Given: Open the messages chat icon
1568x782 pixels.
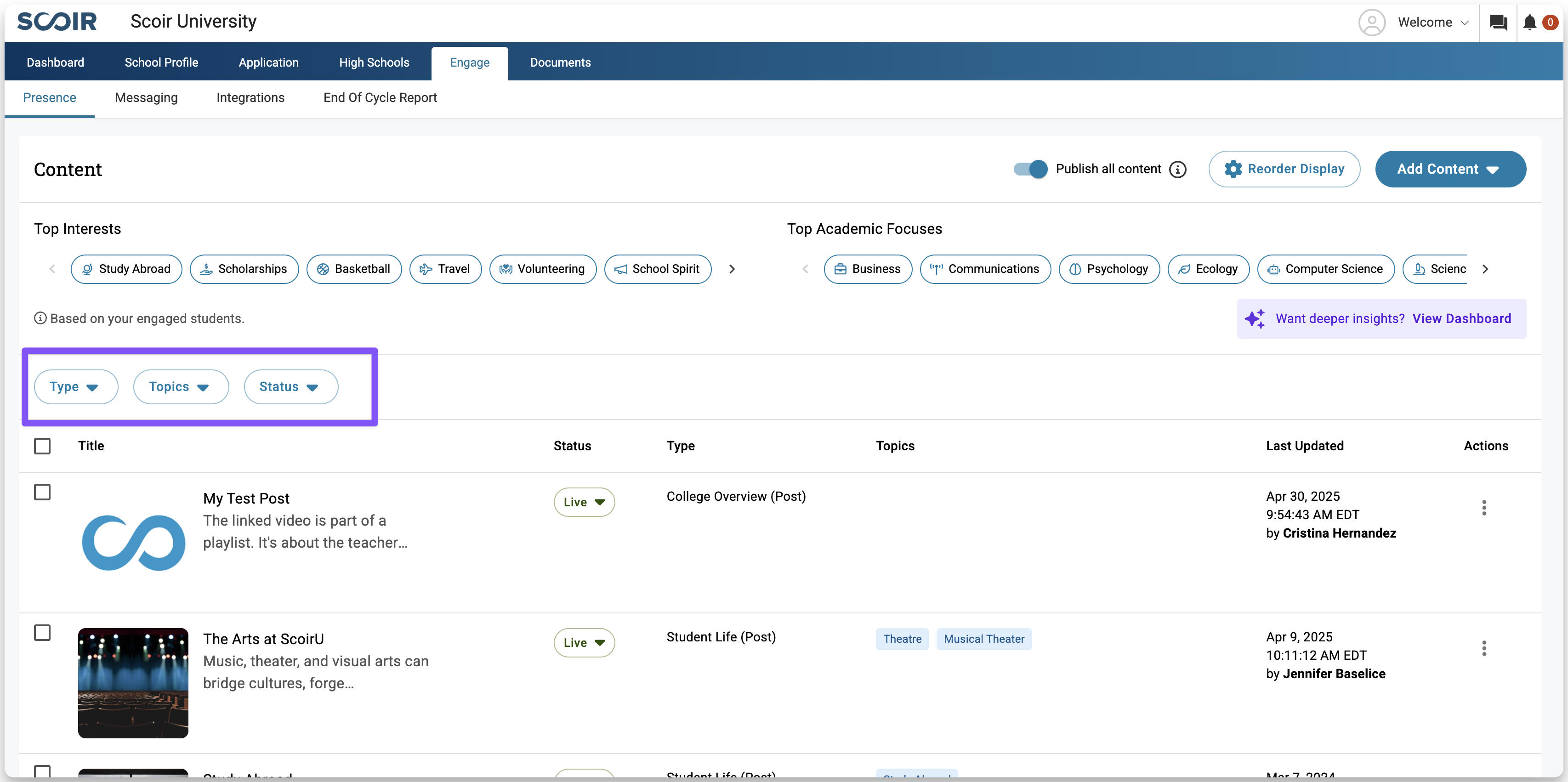Looking at the screenshot, I should pyautogui.click(x=1498, y=23).
